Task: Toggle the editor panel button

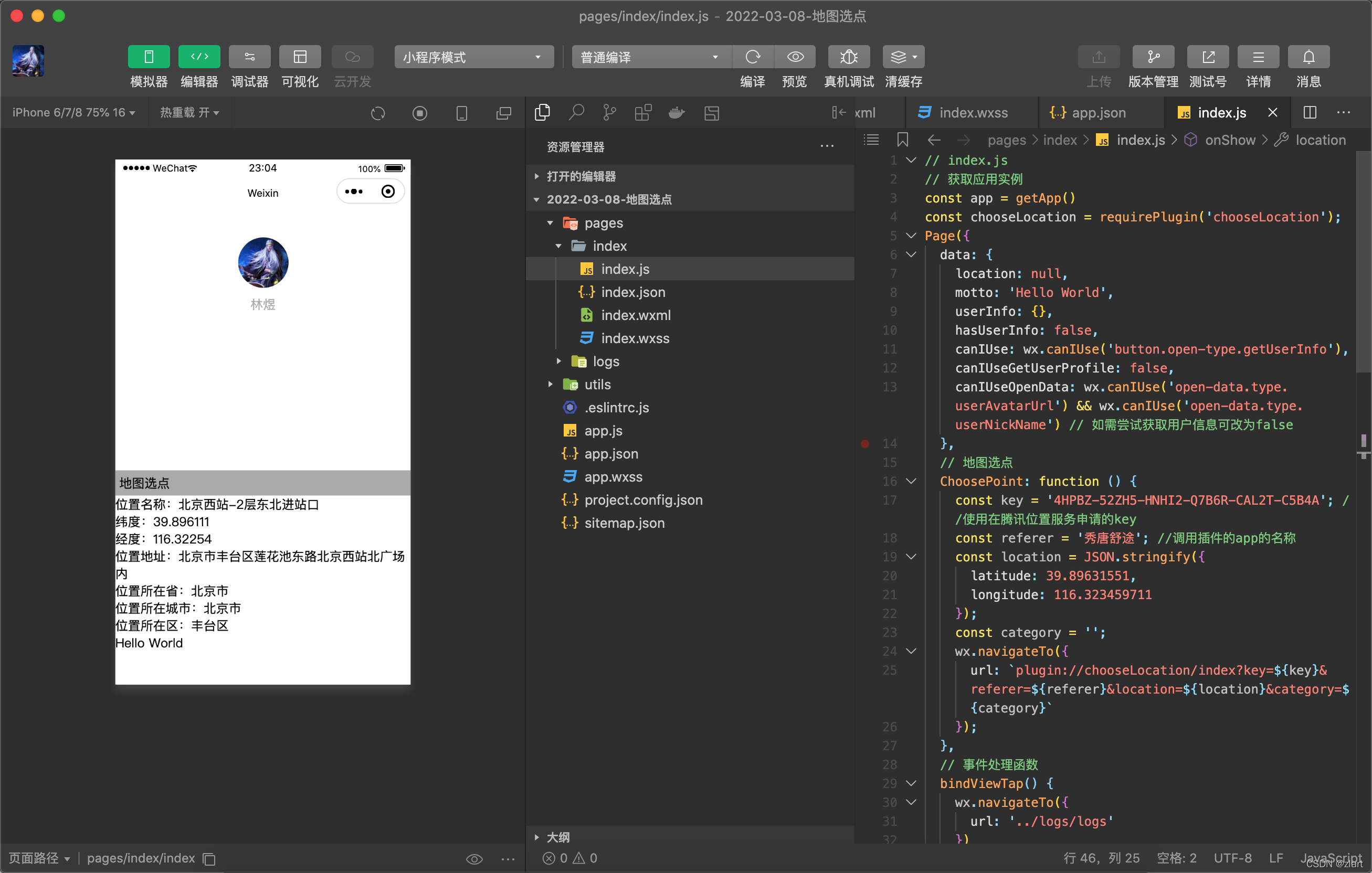Action: pyautogui.click(x=199, y=57)
